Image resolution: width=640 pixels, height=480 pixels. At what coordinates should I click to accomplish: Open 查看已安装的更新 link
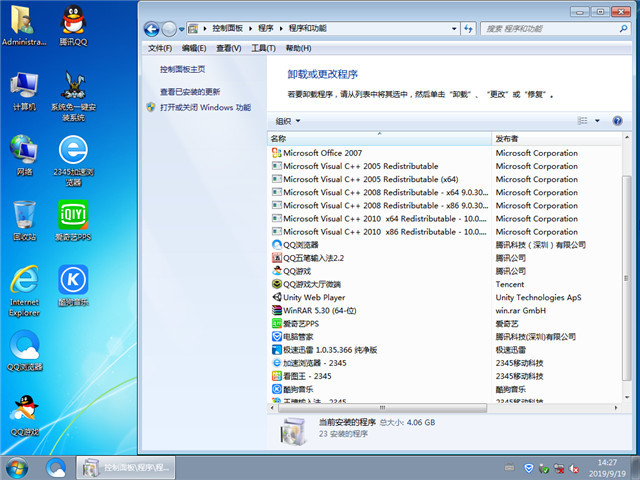190,92
